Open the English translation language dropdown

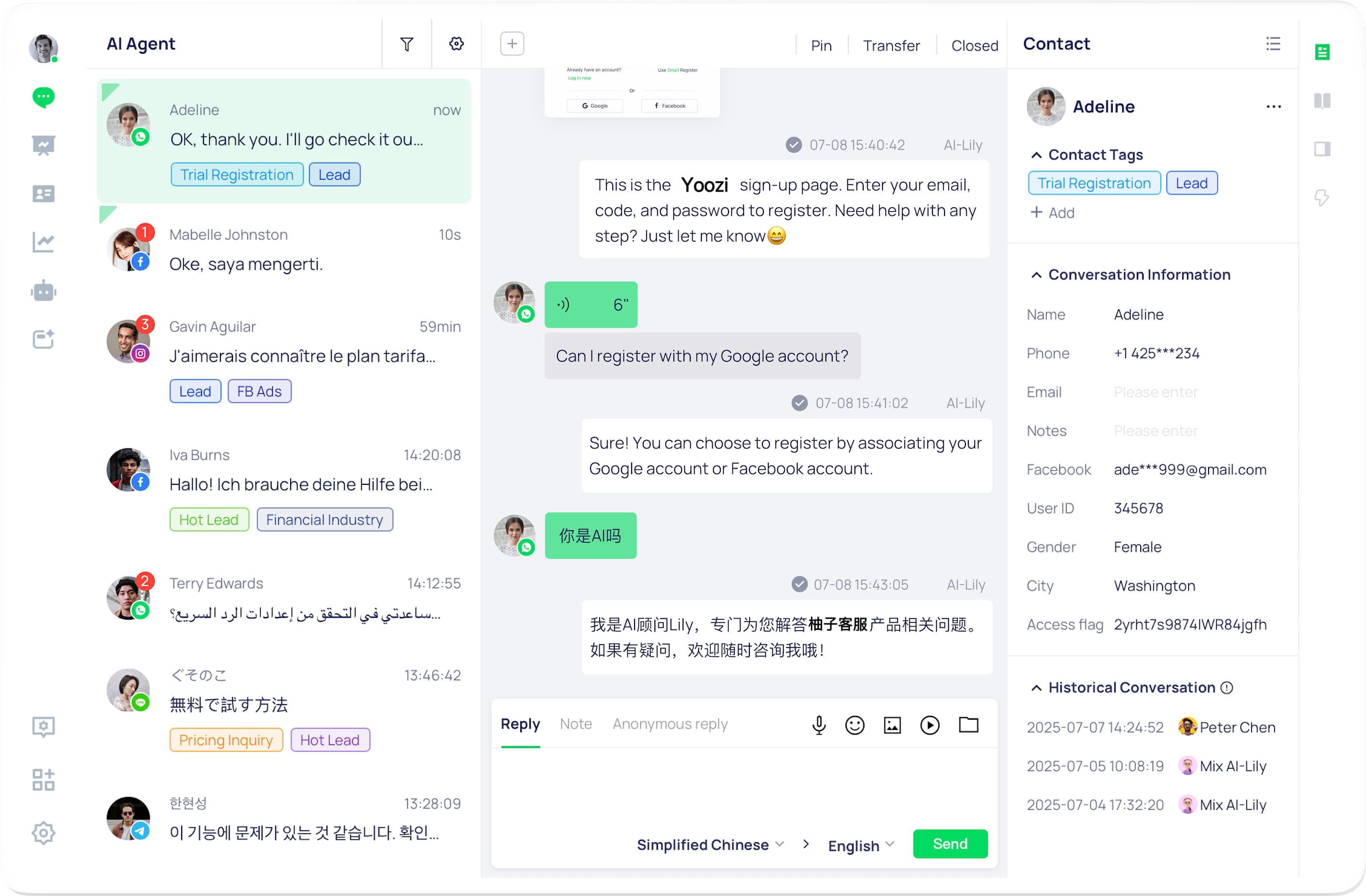pyautogui.click(x=859, y=844)
